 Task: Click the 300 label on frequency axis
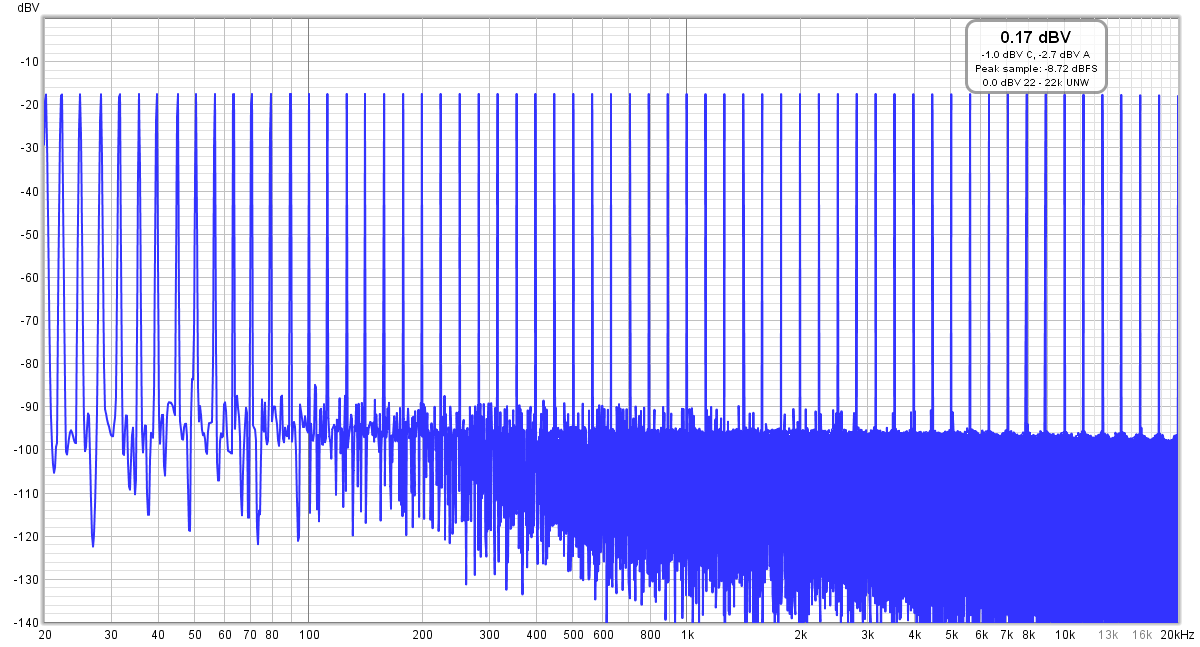(489, 635)
